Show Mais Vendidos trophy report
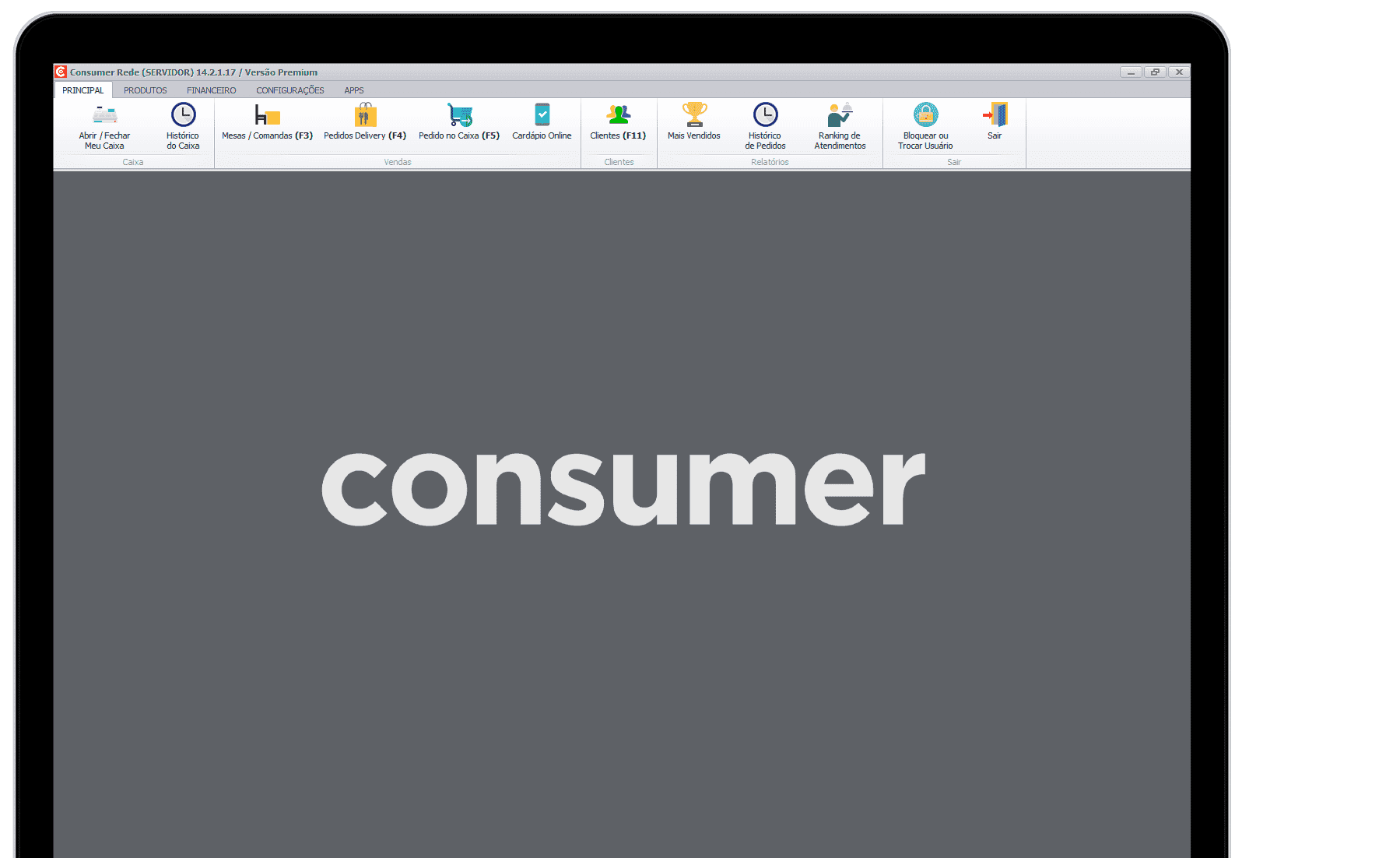This screenshot has width=1400, height=858. (694, 122)
